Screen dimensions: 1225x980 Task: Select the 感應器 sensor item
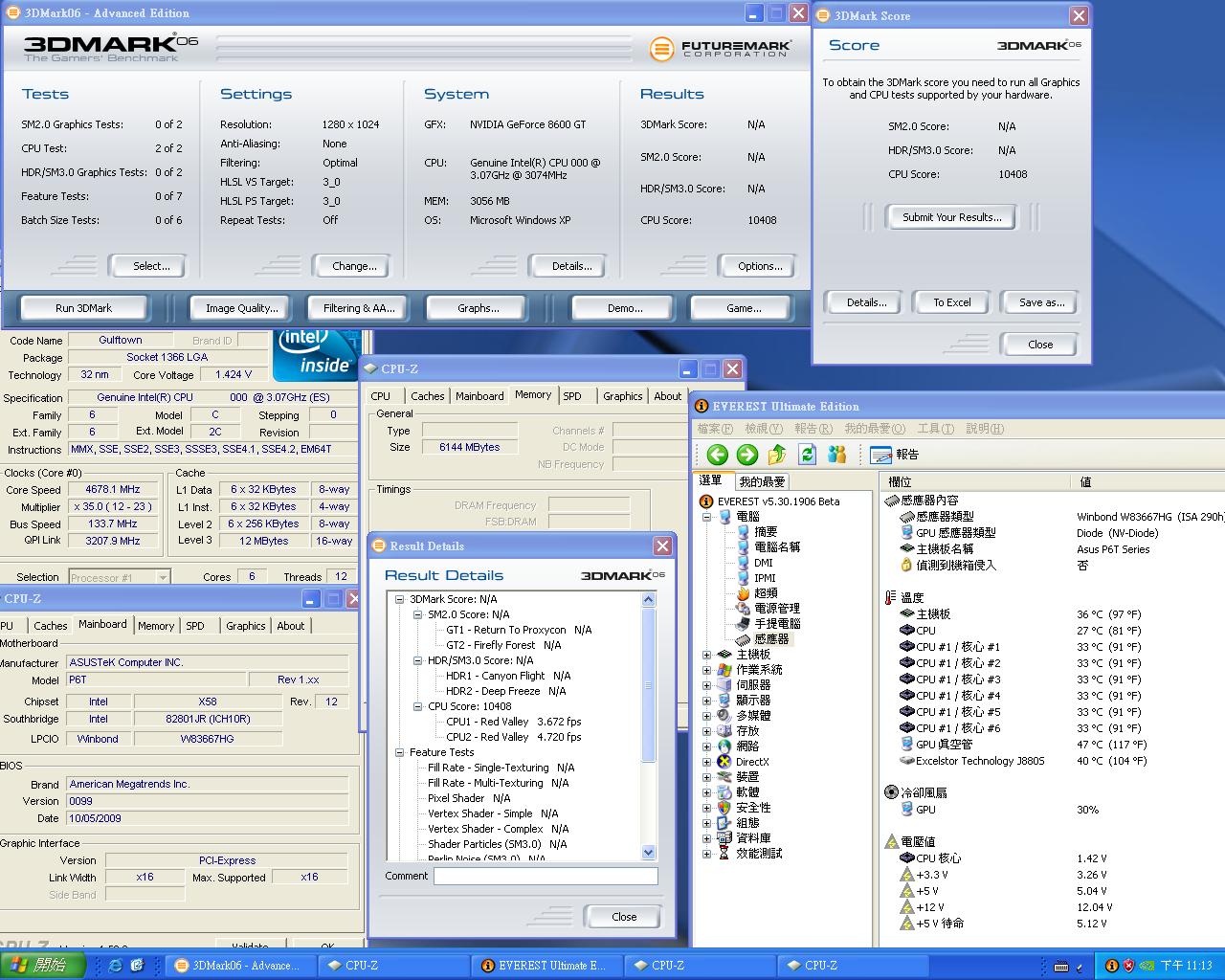pyautogui.click(x=771, y=639)
